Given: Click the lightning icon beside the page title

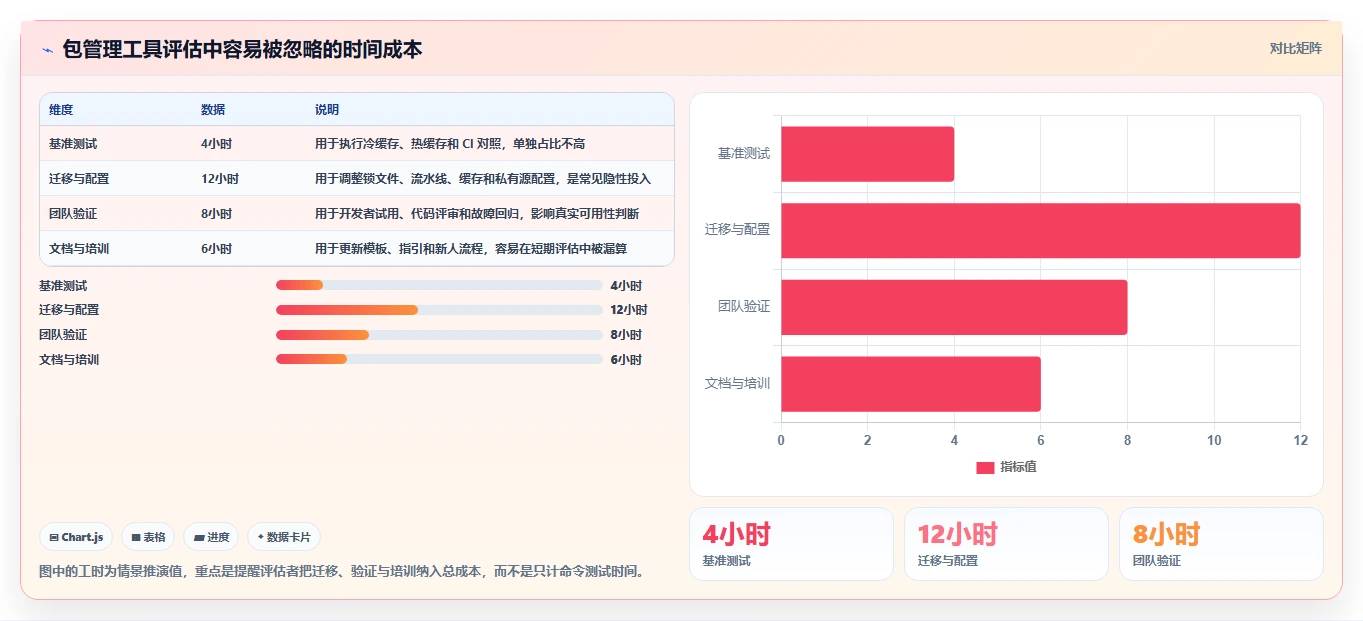Looking at the screenshot, I should (47, 50).
